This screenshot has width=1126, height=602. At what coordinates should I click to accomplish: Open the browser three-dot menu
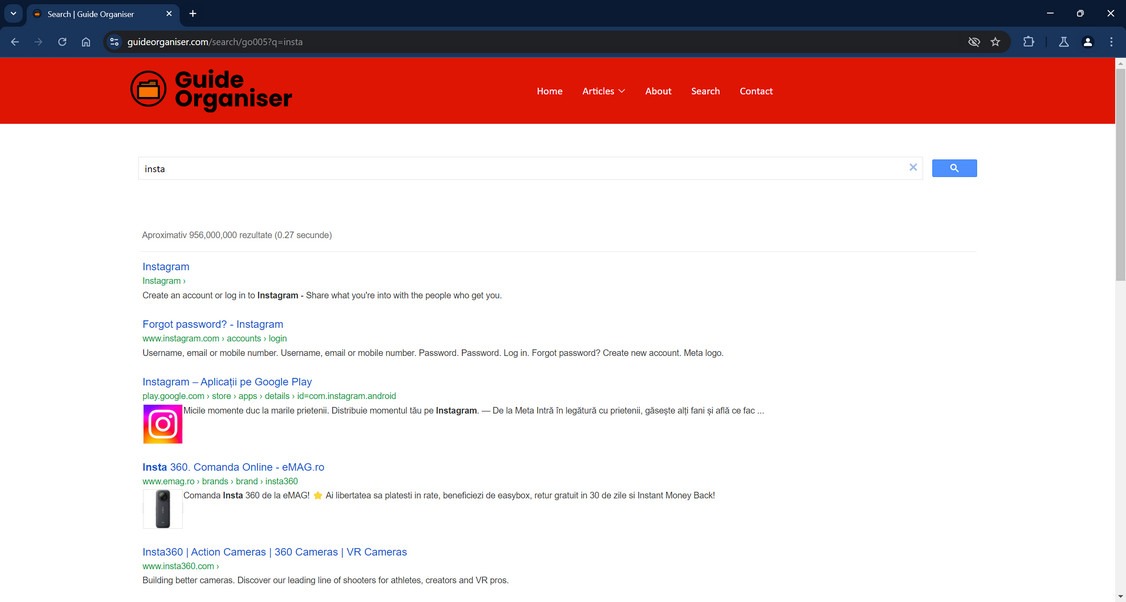[x=1111, y=41]
